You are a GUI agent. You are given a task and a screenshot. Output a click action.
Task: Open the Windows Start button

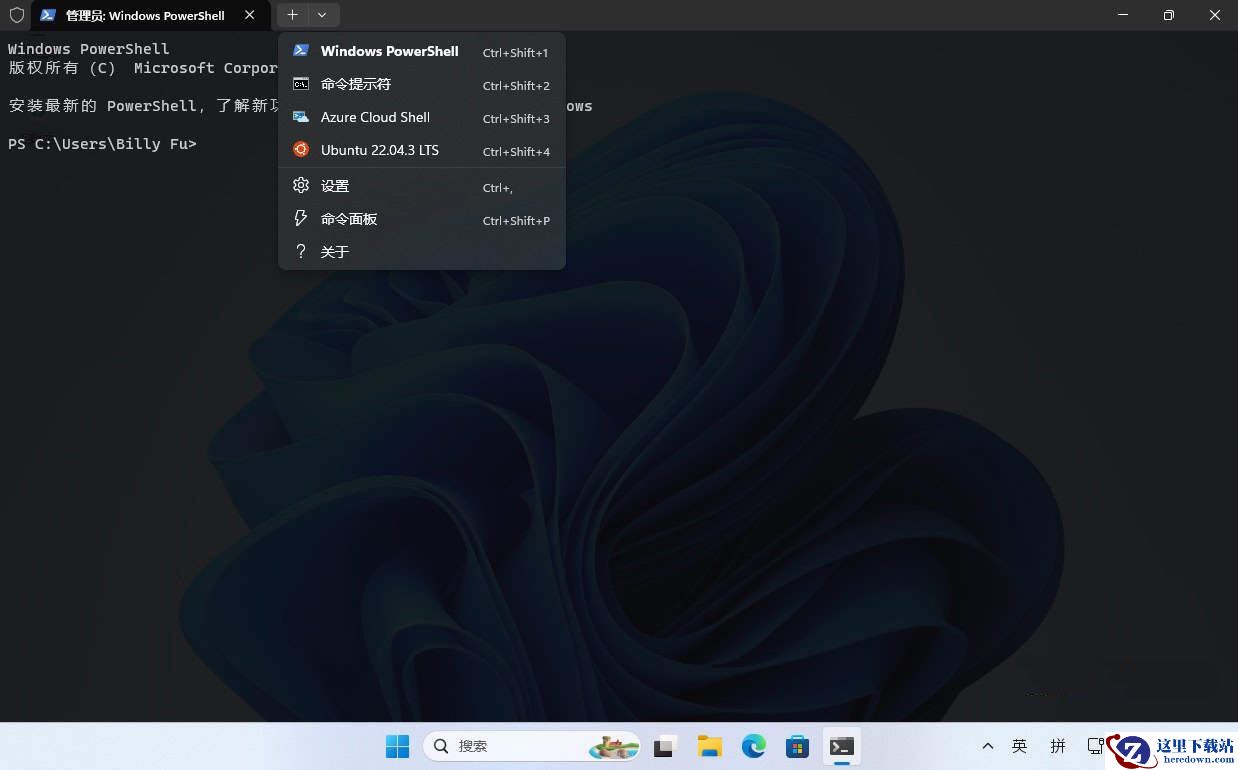tap(397, 746)
